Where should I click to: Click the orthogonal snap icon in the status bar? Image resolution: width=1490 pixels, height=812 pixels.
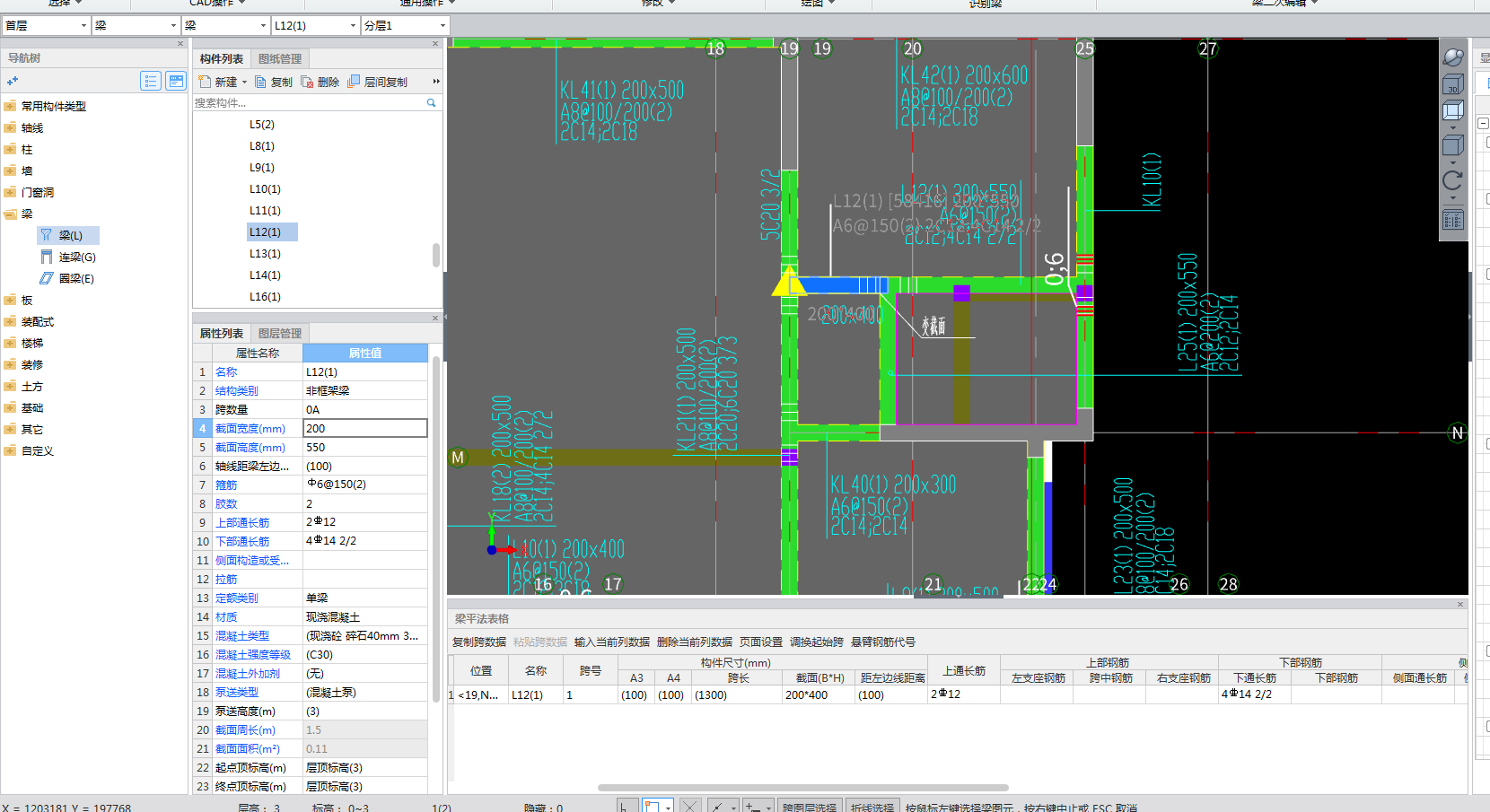pyautogui.click(x=627, y=807)
